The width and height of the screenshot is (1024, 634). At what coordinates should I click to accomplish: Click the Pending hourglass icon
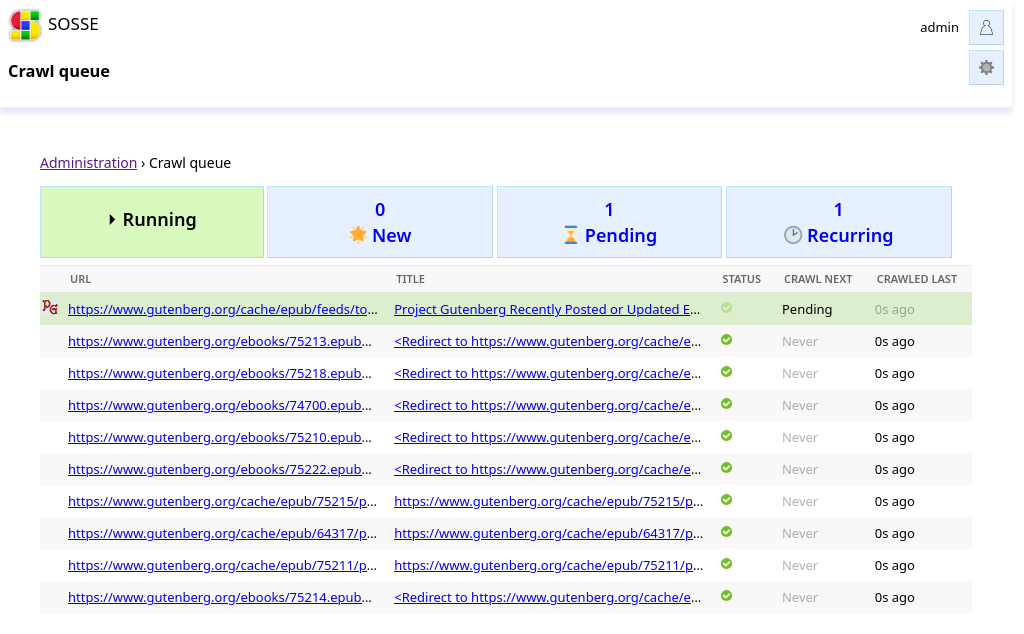point(571,235)
